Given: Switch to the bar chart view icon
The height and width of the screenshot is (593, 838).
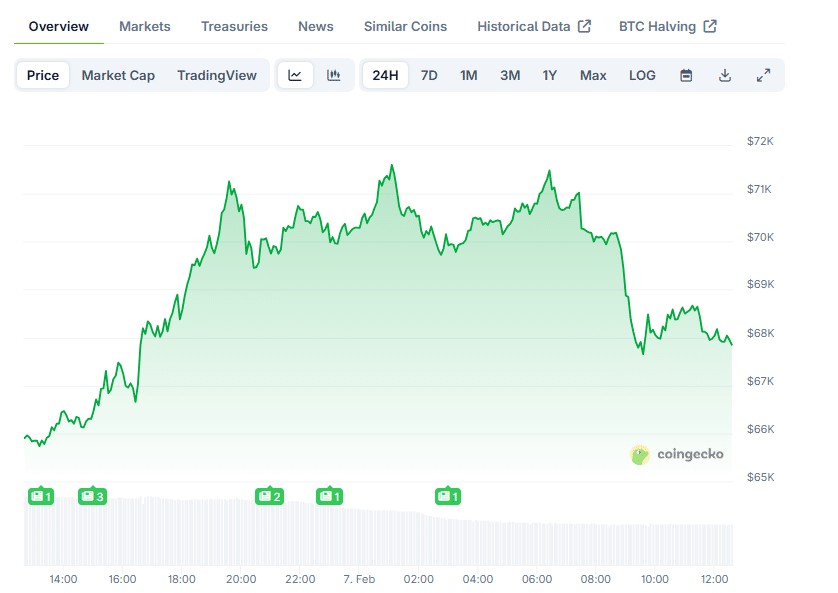Looking at the screenshot, I should (x=334, y=75).
